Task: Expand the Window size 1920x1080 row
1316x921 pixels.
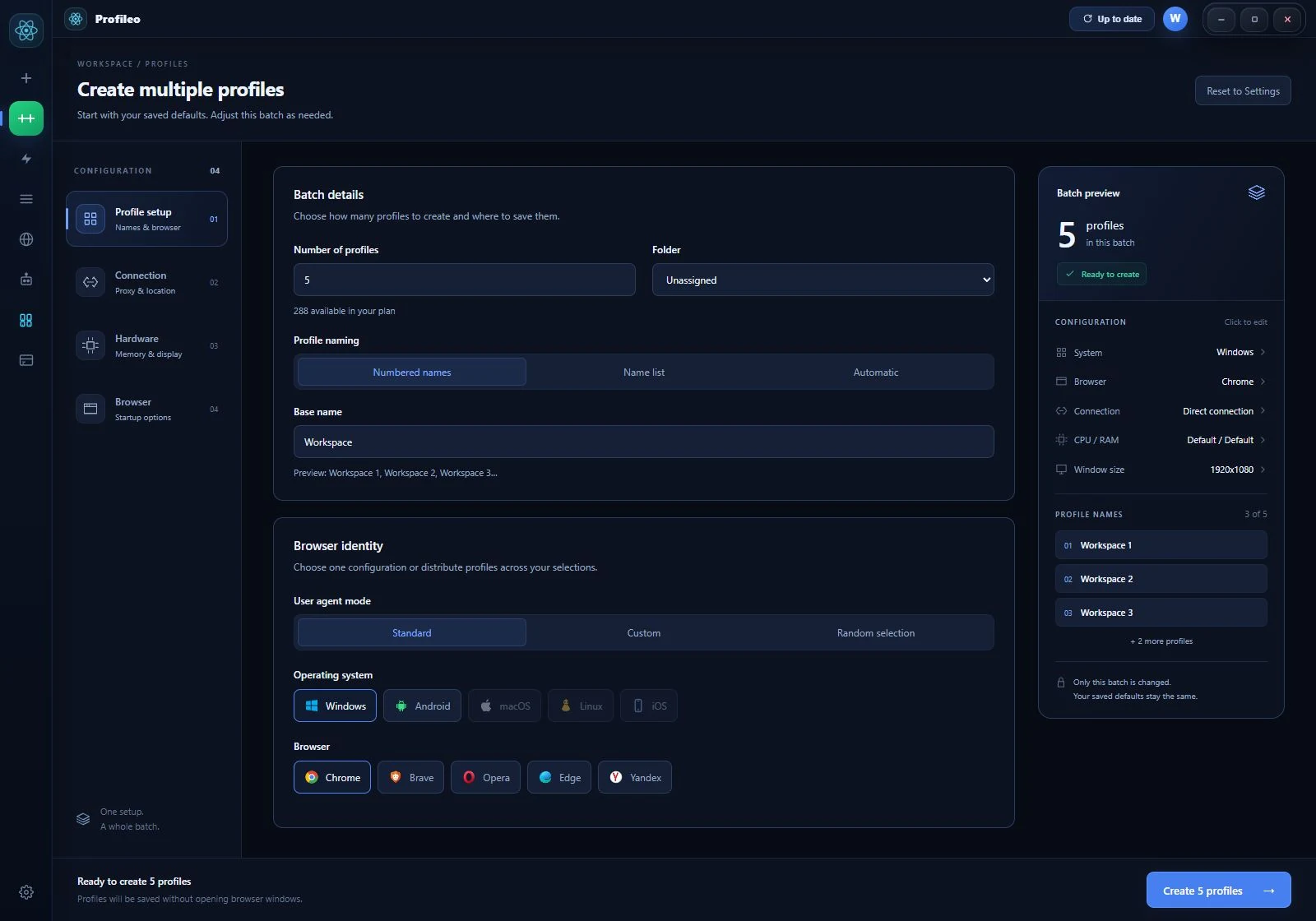Action: tap(1161, 470)
